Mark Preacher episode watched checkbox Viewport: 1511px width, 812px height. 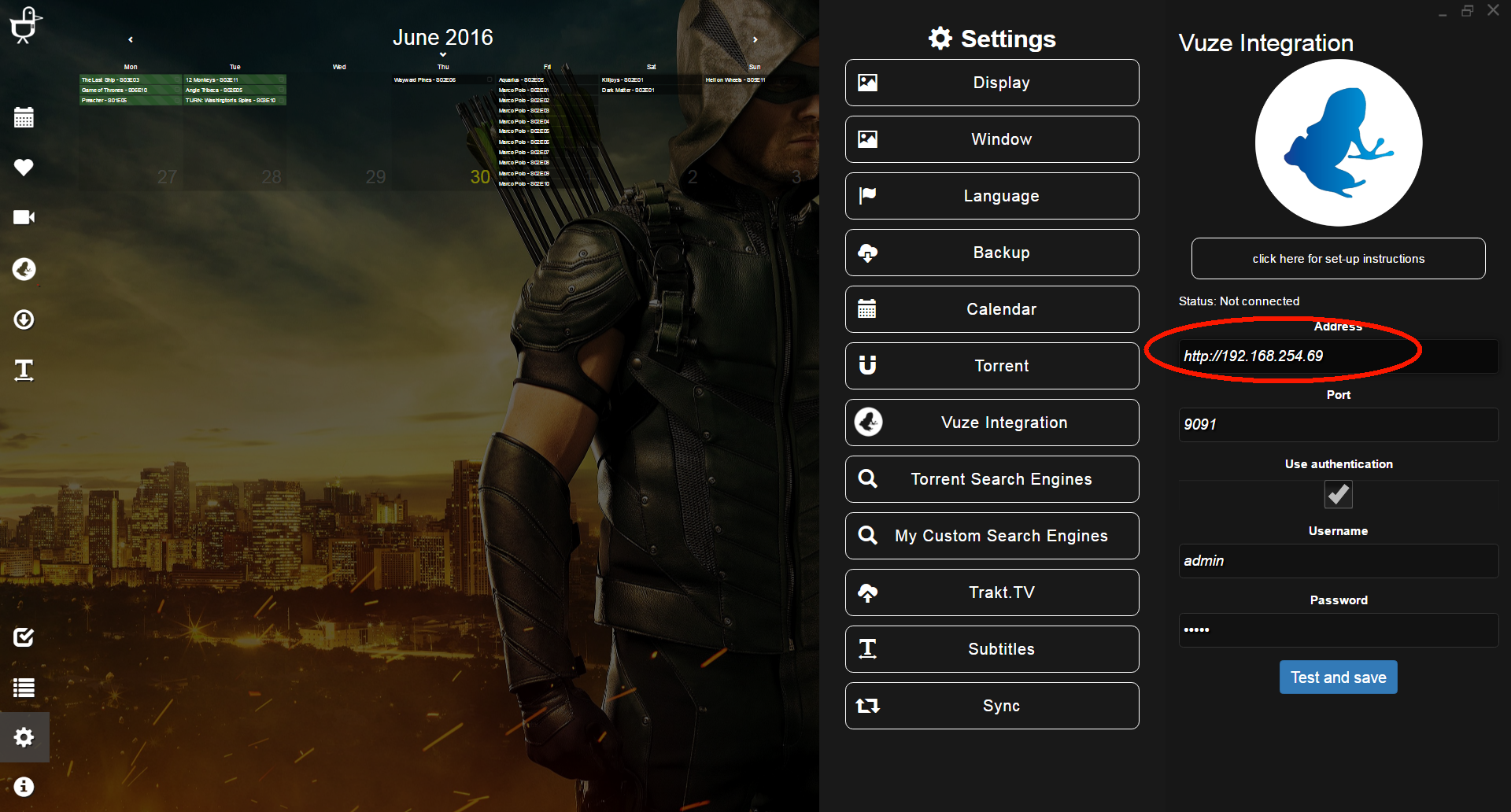[177, 100]
